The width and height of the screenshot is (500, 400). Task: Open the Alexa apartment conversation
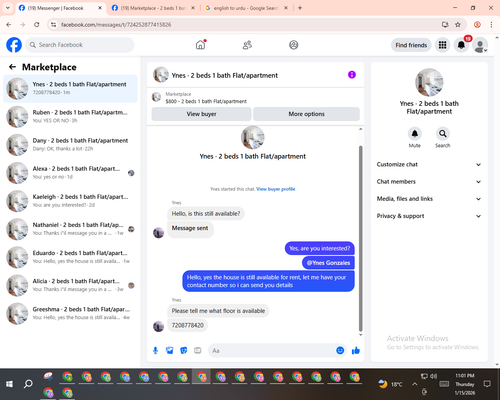70,173
